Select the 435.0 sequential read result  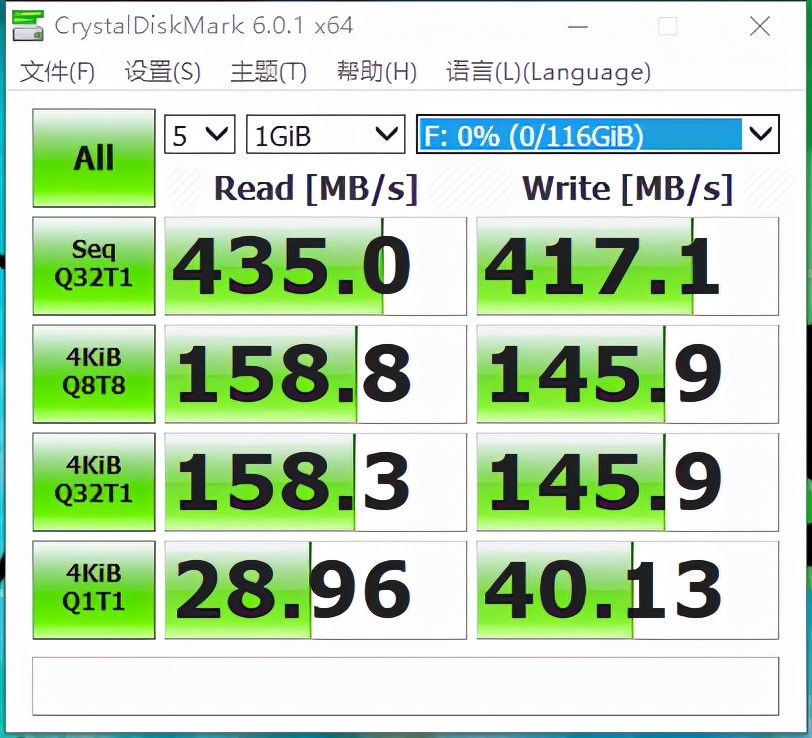click(x=315, y=266)
